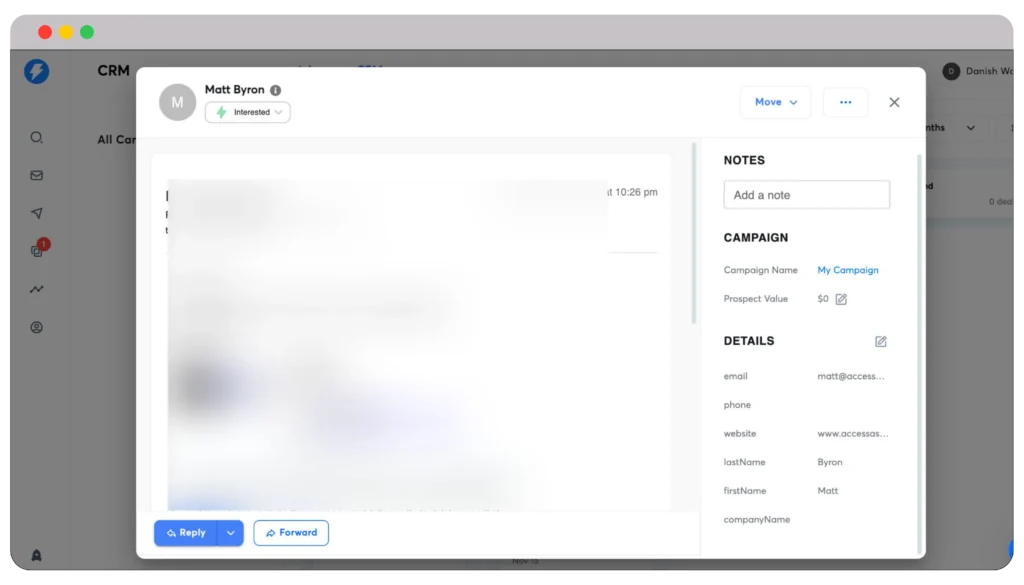Open the All Campaigns selector
1024x585 pixels.
116,140
